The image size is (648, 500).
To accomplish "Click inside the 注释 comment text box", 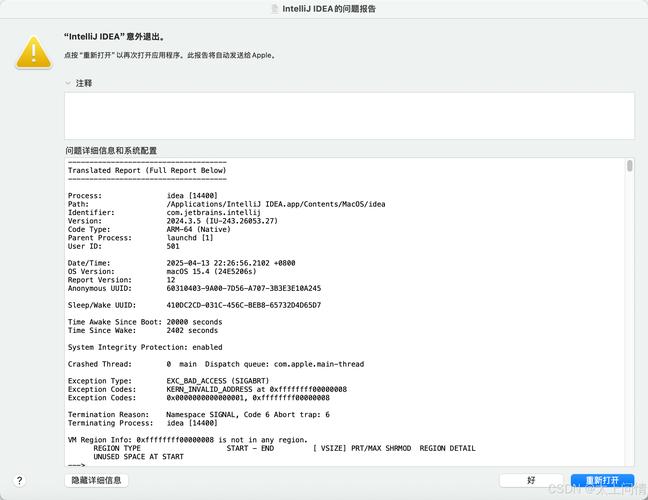I will [349, 115].
